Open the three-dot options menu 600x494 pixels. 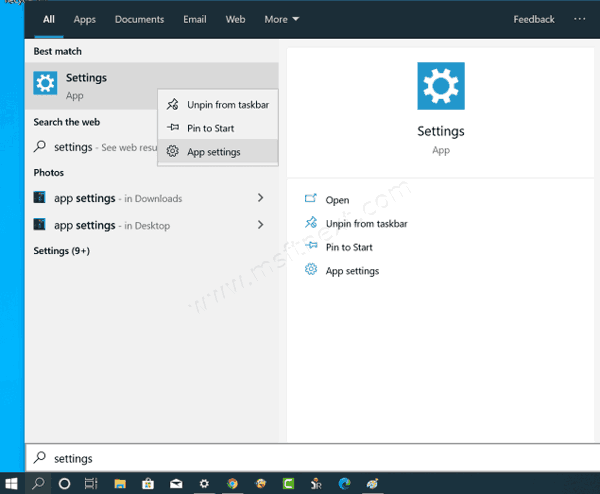tap(579, 19)
